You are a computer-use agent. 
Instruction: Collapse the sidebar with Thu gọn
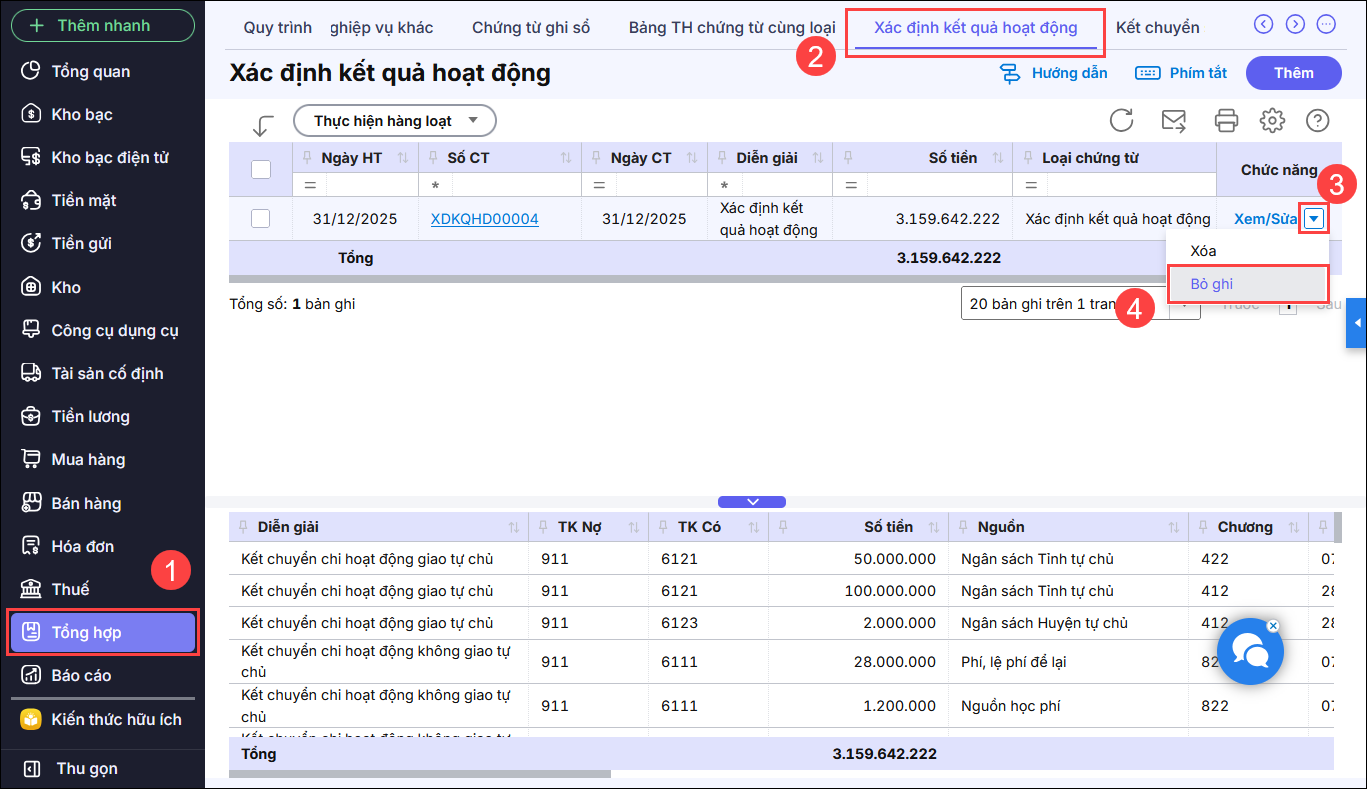[x=86, y=768]
